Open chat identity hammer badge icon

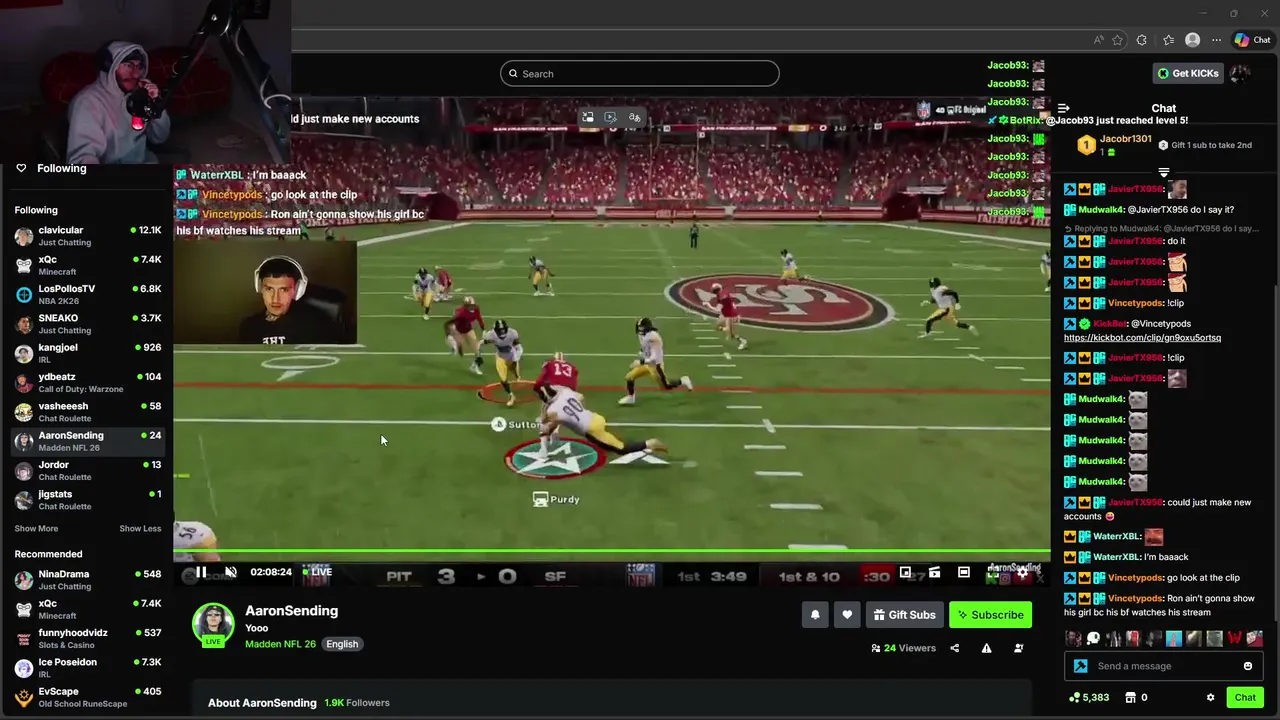1080,666
